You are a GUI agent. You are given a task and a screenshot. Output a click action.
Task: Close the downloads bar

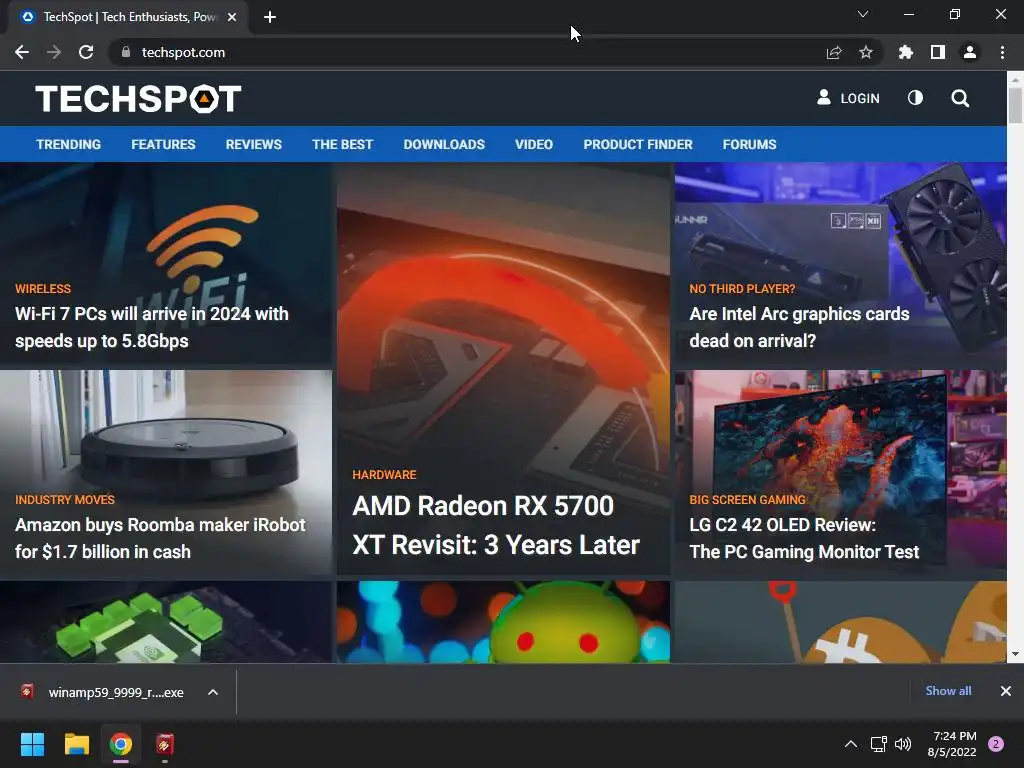(x=1006, y=691)
